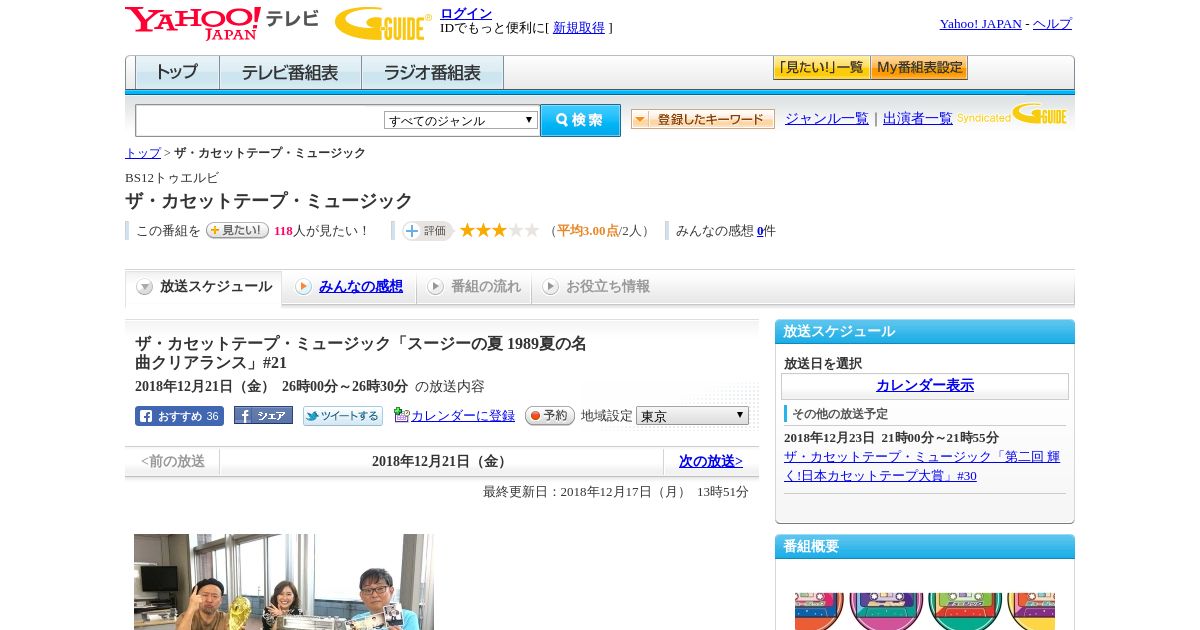Expand the 登録したキーワード dropdown
Screen dimensions: 1200x630
[702, 119]
